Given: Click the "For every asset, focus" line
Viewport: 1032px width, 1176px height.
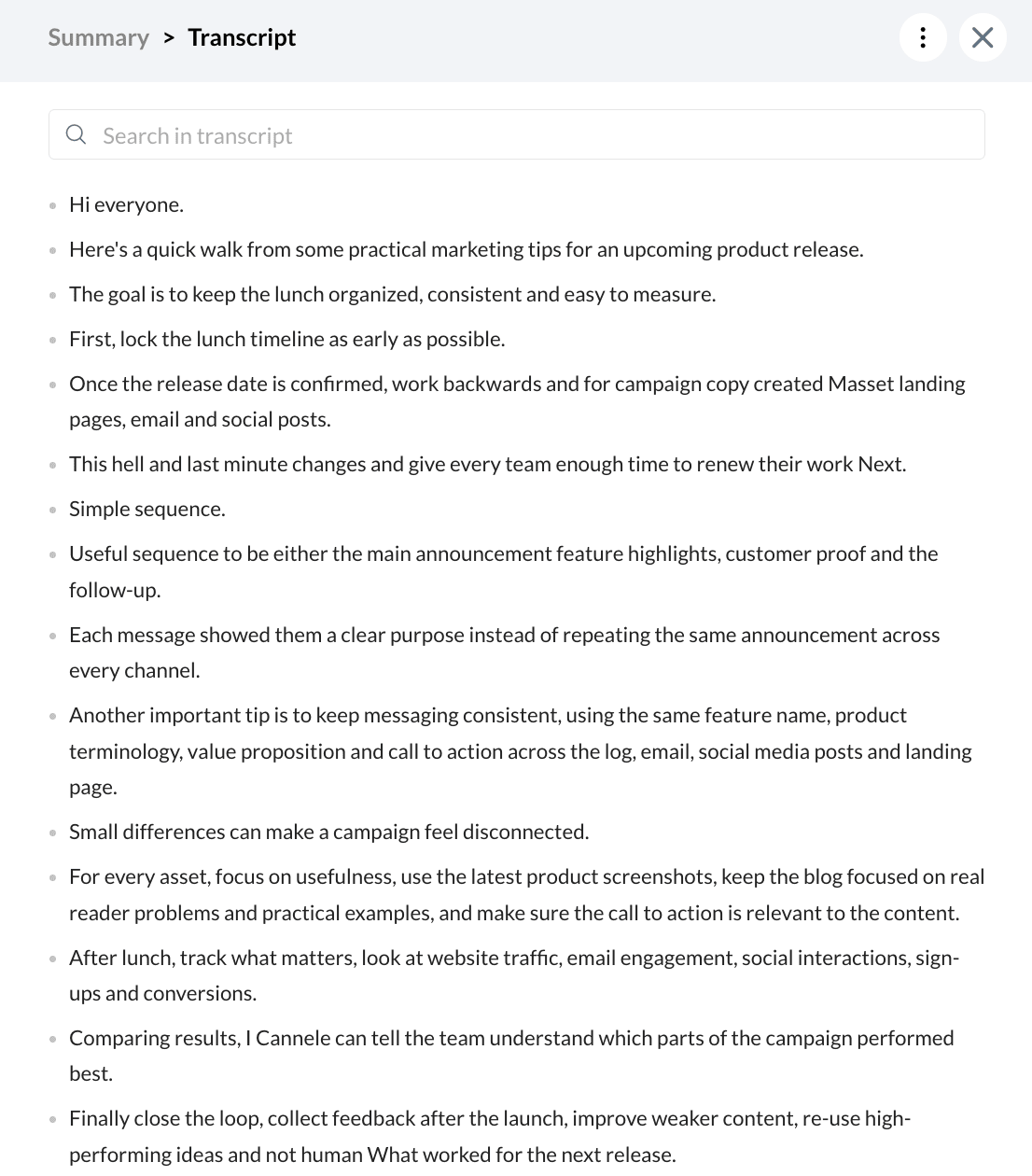Looking at the screenshot, I should coord(526,894).
